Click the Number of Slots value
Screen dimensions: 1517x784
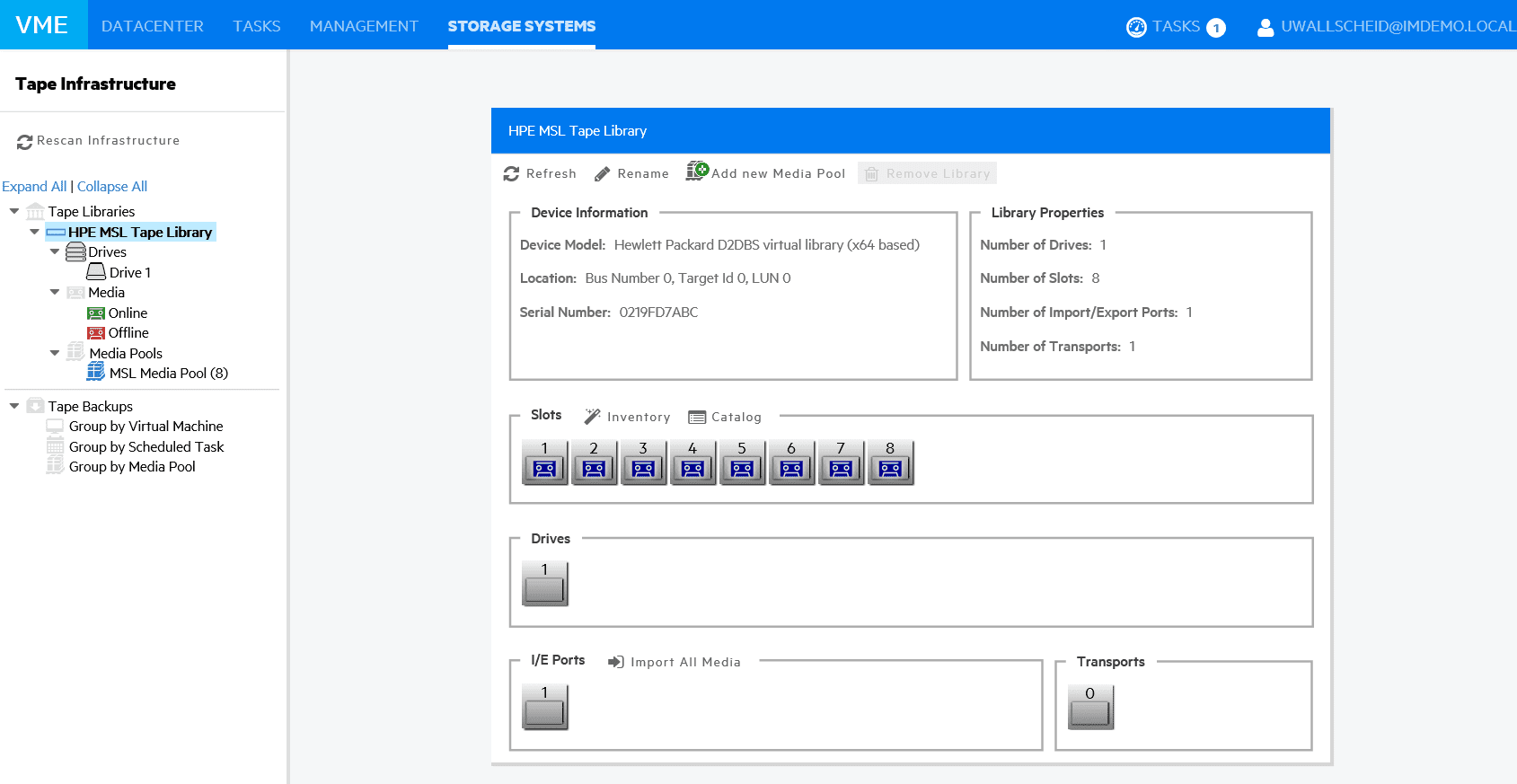(1096, 278)
